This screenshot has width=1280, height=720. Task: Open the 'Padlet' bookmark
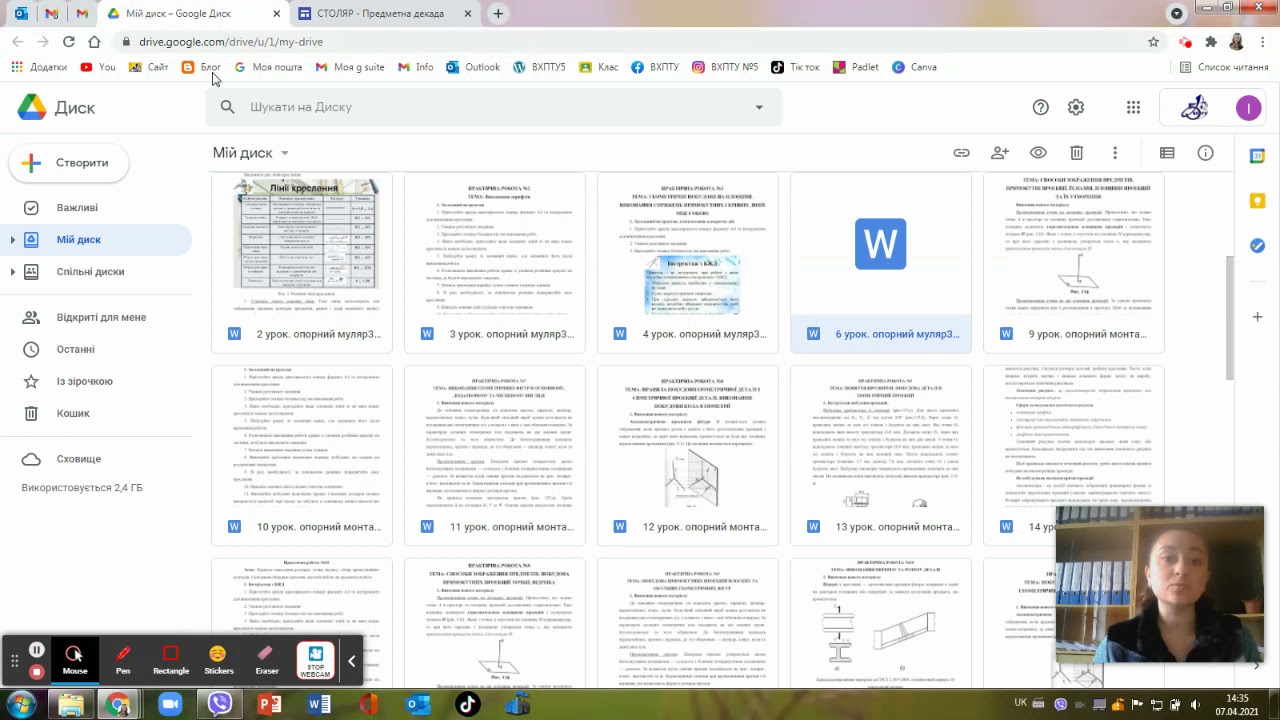855,67
